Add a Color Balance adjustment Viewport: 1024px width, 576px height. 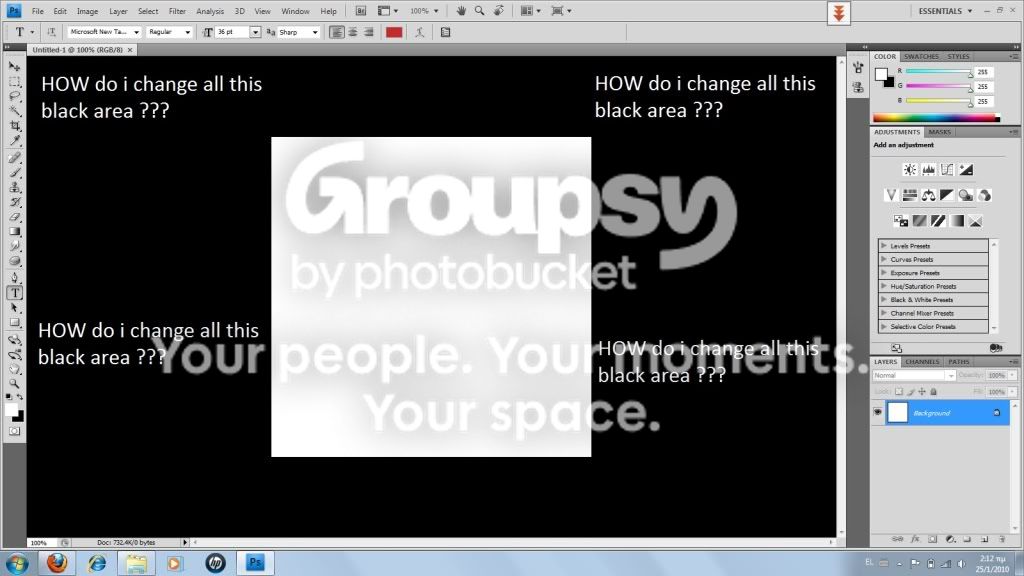click(x=928, y=195)
